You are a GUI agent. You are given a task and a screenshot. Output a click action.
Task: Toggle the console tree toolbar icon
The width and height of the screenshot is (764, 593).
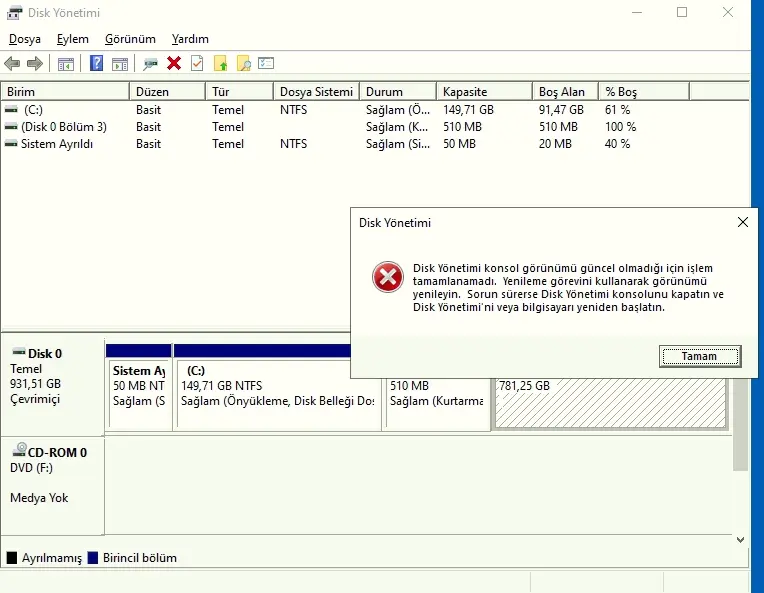tap(66, 63)
